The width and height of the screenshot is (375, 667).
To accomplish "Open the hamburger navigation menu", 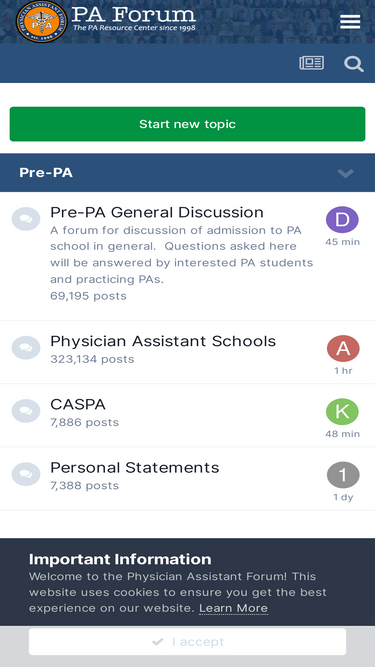I will click(x=350, y=21).
